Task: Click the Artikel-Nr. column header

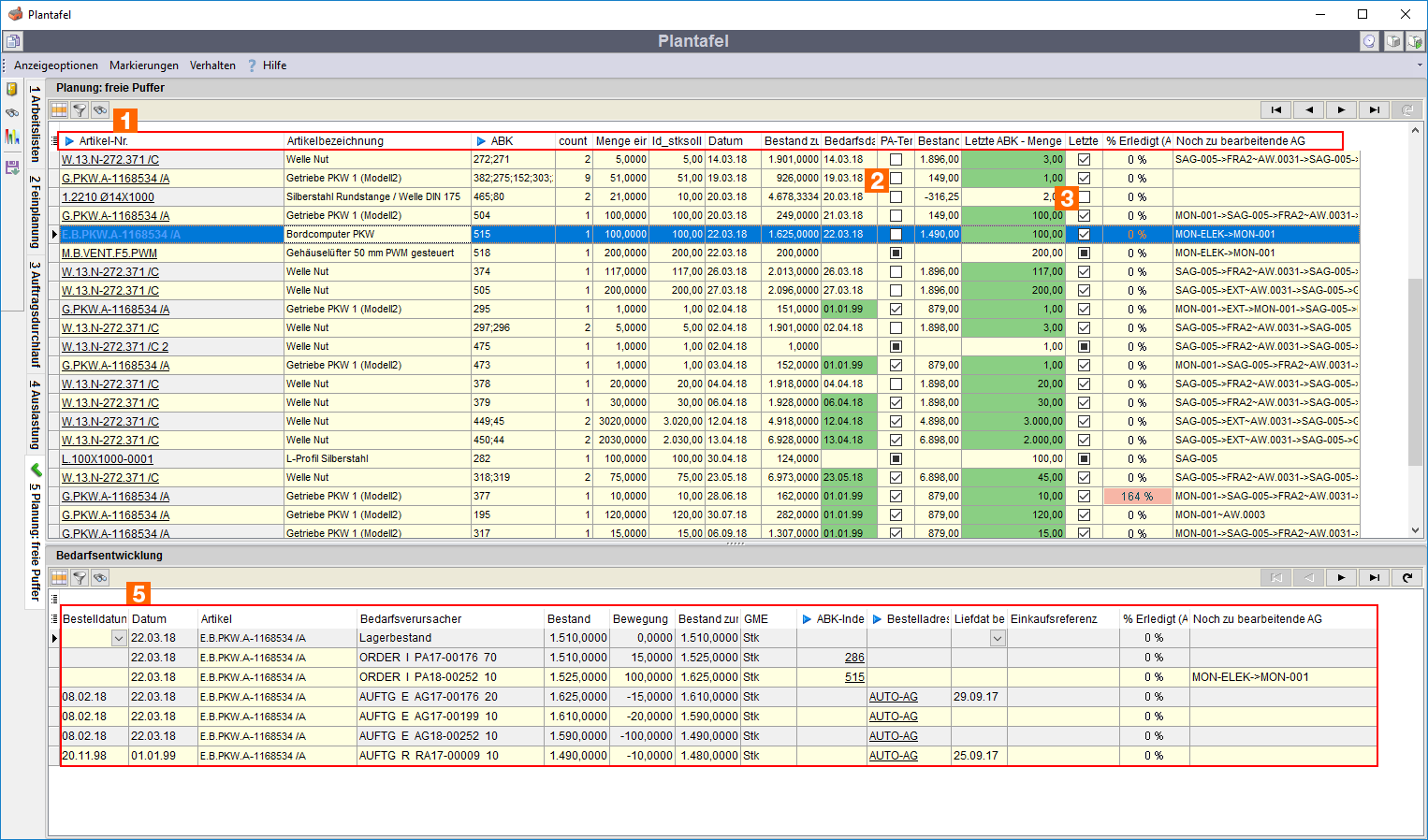Action: 171,141
